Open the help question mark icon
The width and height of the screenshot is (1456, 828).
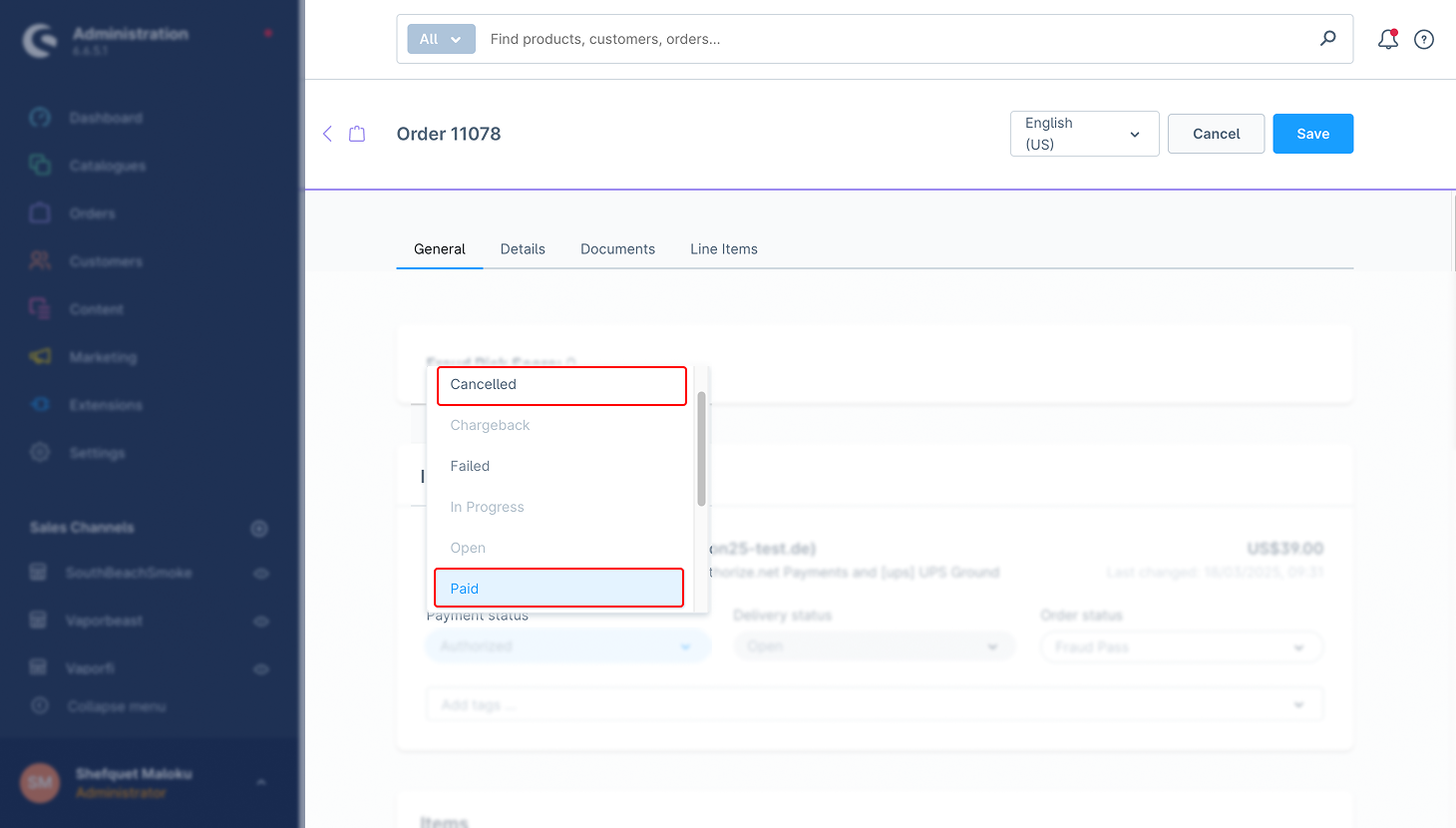pyautogui.click(x=1424, y=40)
